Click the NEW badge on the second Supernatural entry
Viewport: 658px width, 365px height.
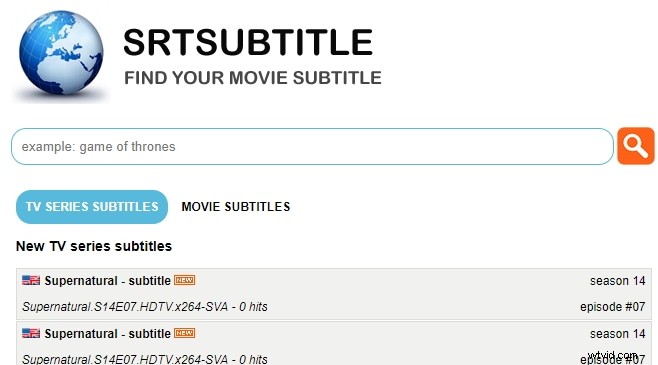[185, 333]
